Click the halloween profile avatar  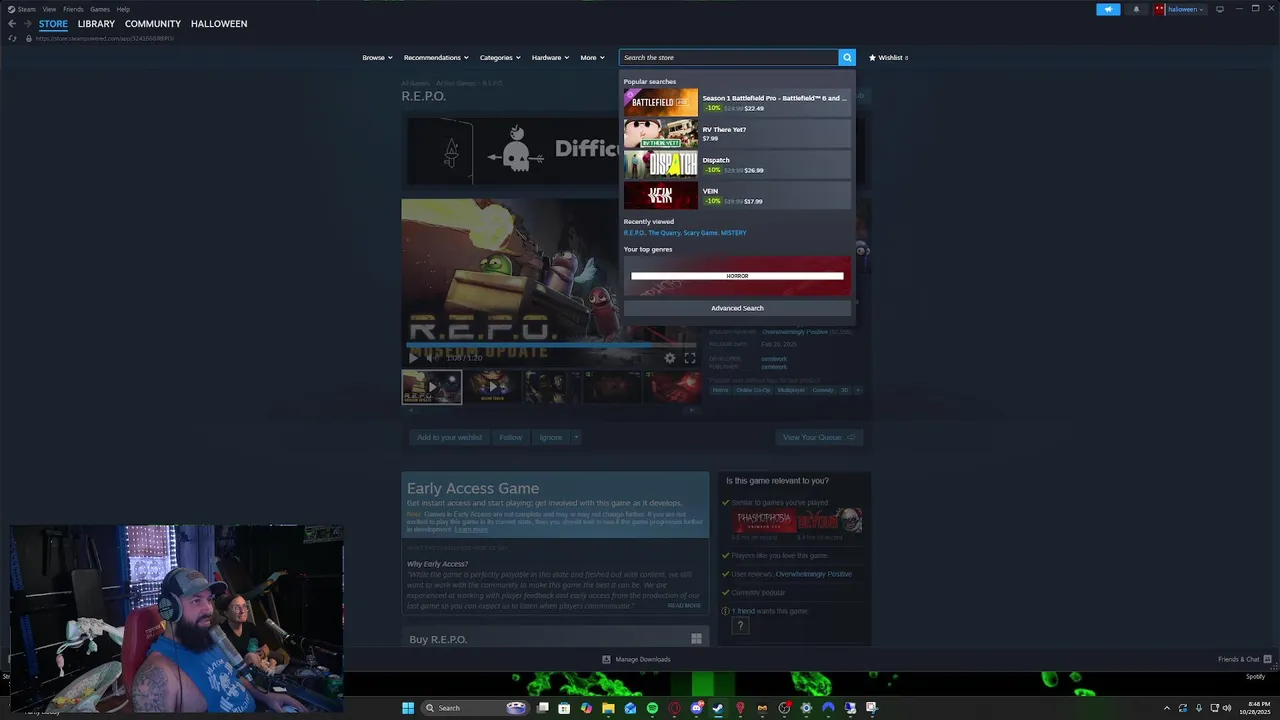coord(1160,9)
